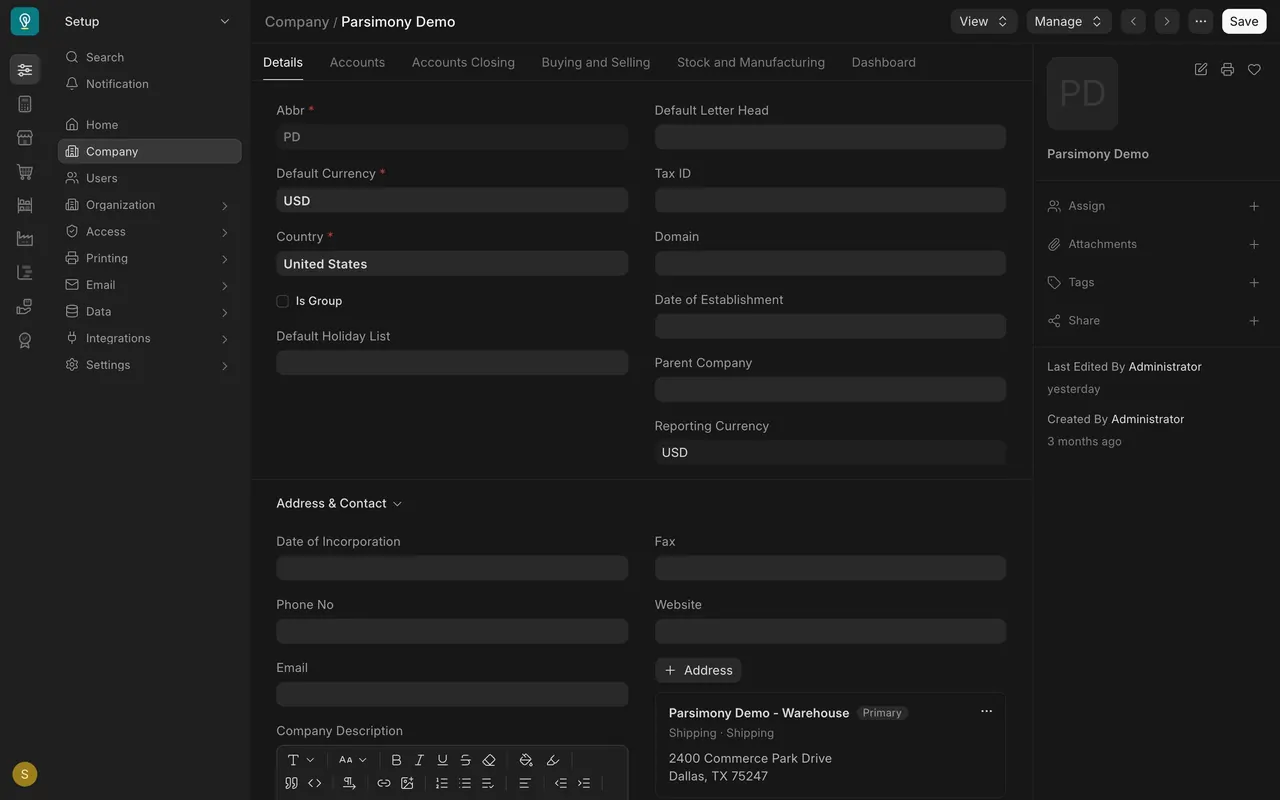Toggle the Is Group checkbox
The height and width of the screenshot is (800, 1280).
(x=283, y=301)
